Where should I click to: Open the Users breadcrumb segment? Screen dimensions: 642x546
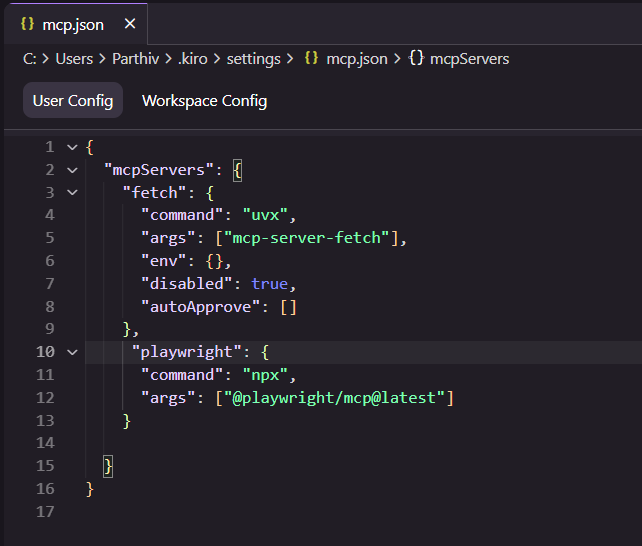[x=74, y=59]
